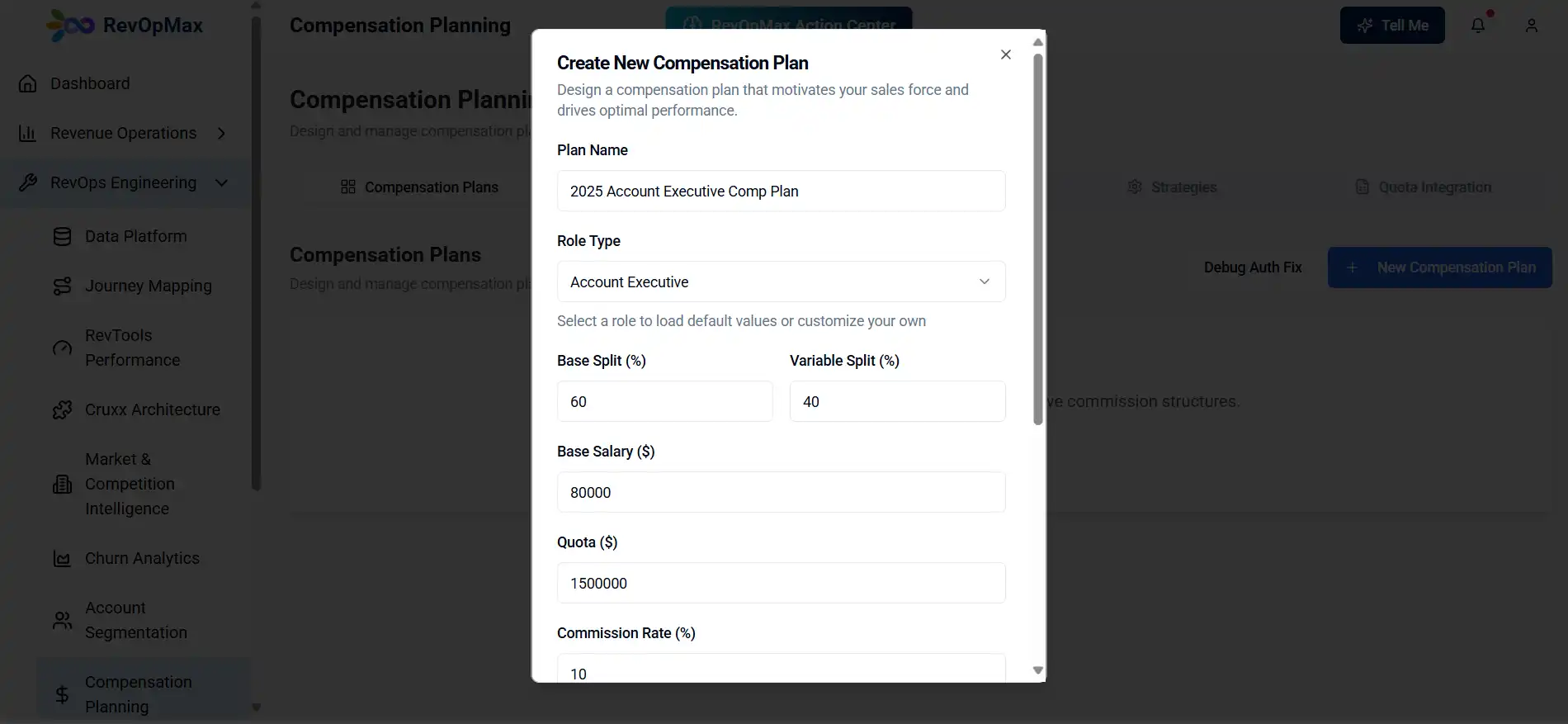
Task: Click the Market & Competition Intelligence icon
Action: point(62,484)
